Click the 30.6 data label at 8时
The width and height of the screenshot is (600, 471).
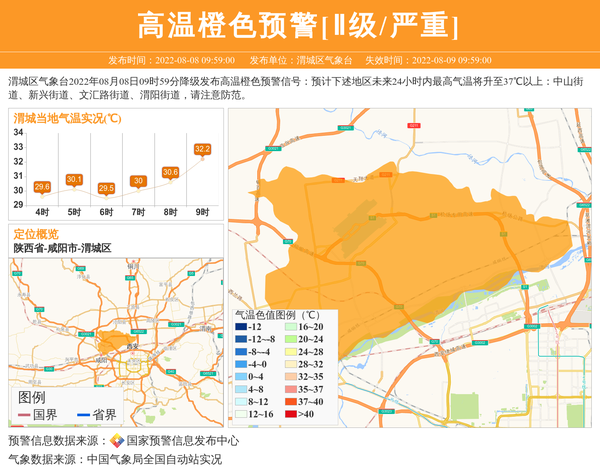[170, 172]
